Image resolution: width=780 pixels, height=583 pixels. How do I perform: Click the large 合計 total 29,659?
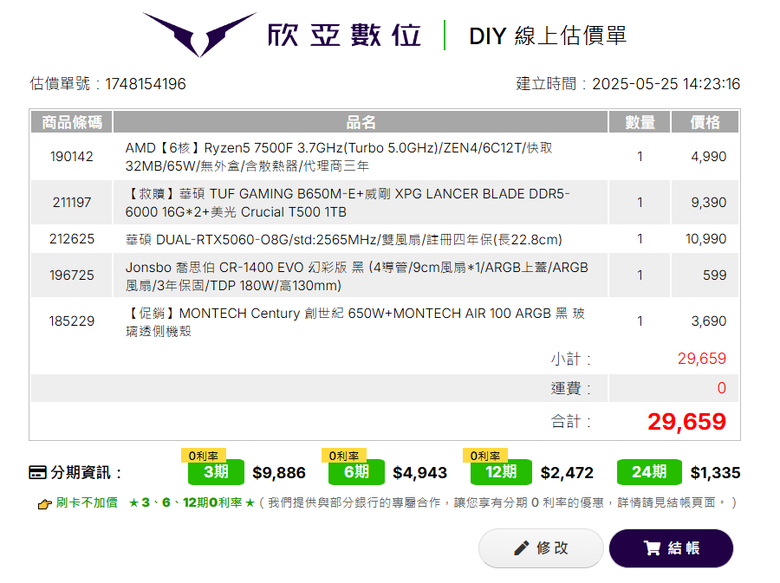click(686, 422)
